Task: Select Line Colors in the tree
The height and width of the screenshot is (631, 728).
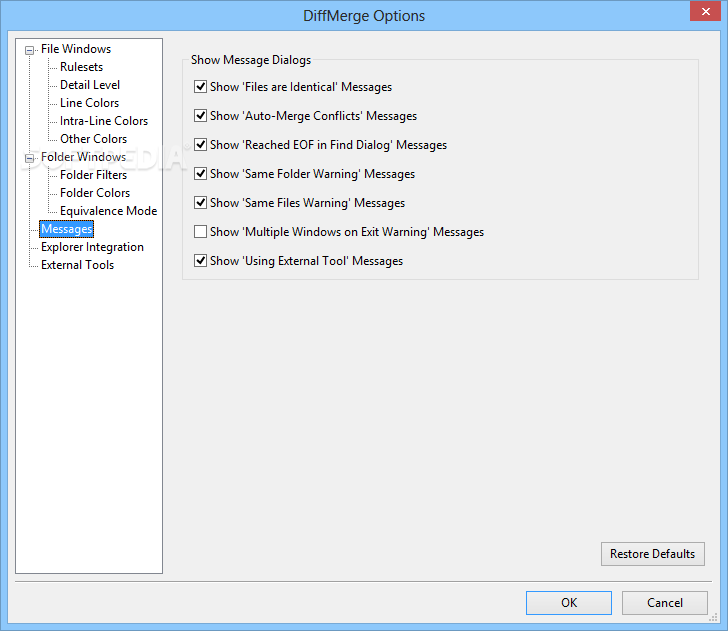Action: (x=89, y=103)
